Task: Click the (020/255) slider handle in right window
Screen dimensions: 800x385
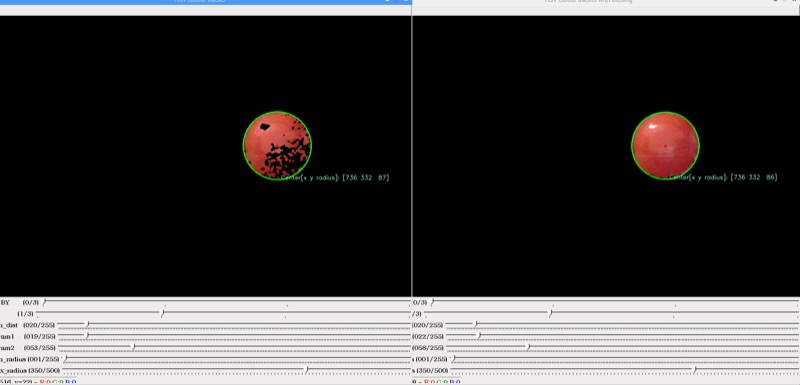Action: 476,325
